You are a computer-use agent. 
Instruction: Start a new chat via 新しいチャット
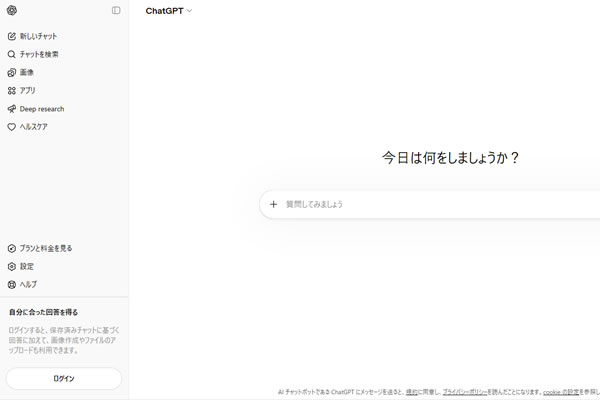38,36
